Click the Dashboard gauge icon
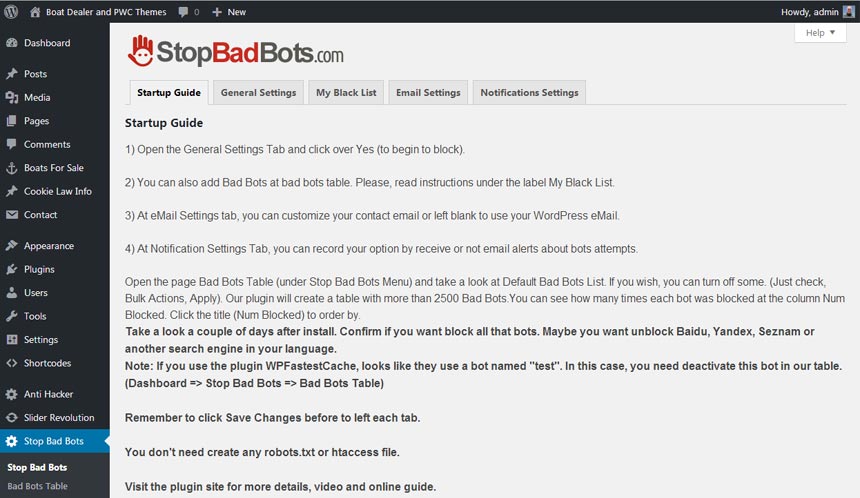The image size is (860, 498). (x=12, y=43)
